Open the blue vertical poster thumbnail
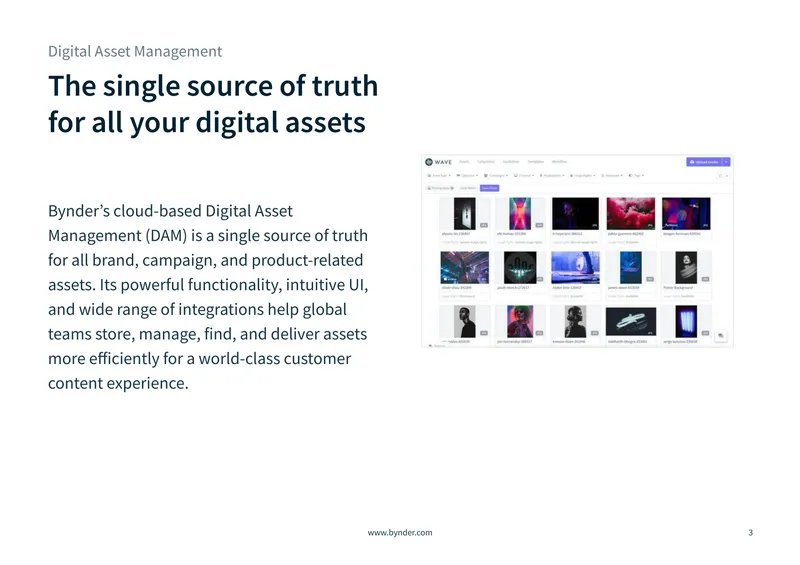The height and width of the screenshot is (565, 800). pos(631,267)
